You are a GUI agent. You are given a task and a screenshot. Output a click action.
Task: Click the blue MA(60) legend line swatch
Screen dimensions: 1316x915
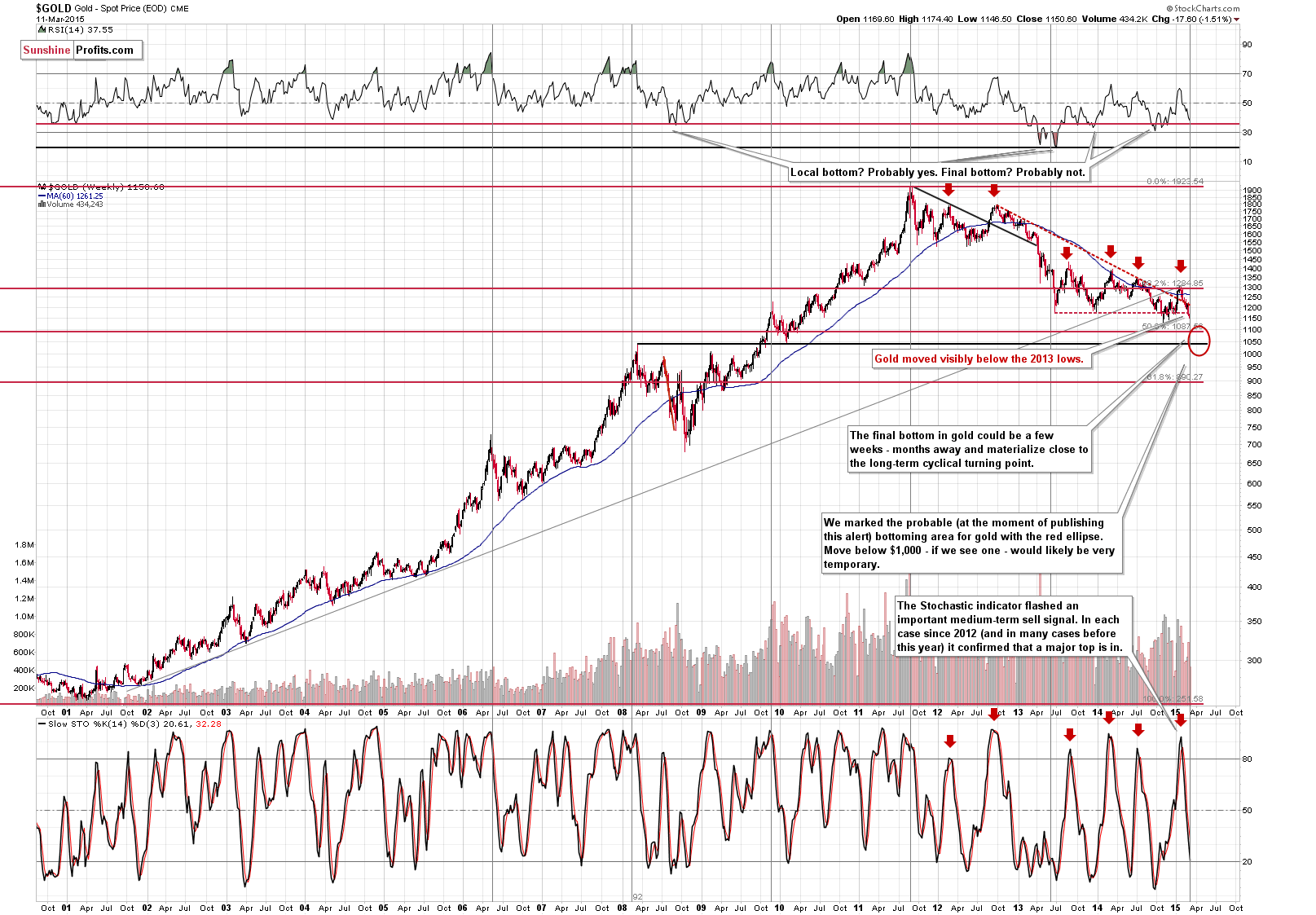click(x=42, y=196)
